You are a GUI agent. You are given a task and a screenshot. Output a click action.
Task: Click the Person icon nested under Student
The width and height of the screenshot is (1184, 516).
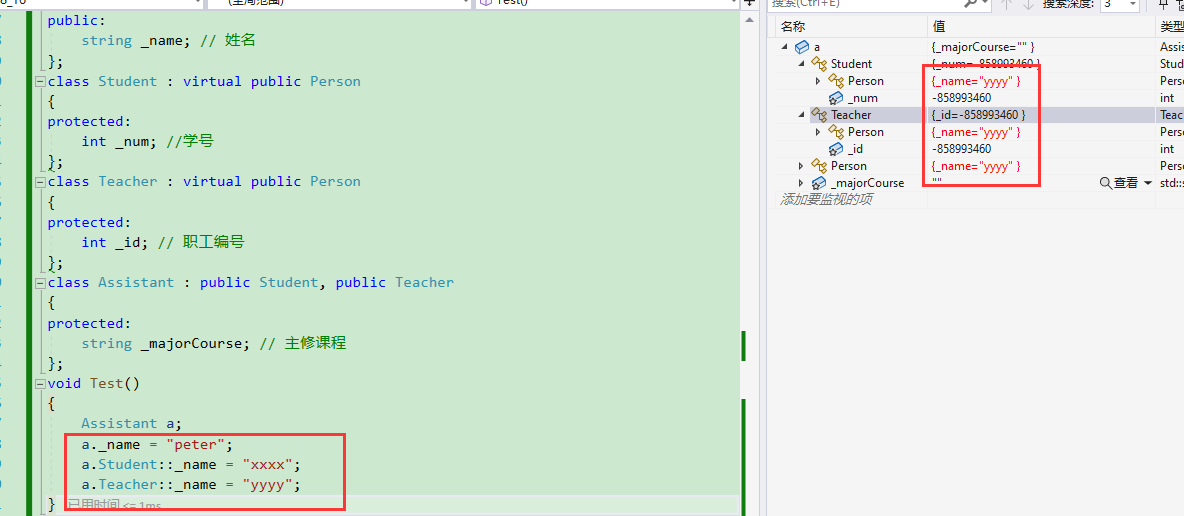point(836,81)
